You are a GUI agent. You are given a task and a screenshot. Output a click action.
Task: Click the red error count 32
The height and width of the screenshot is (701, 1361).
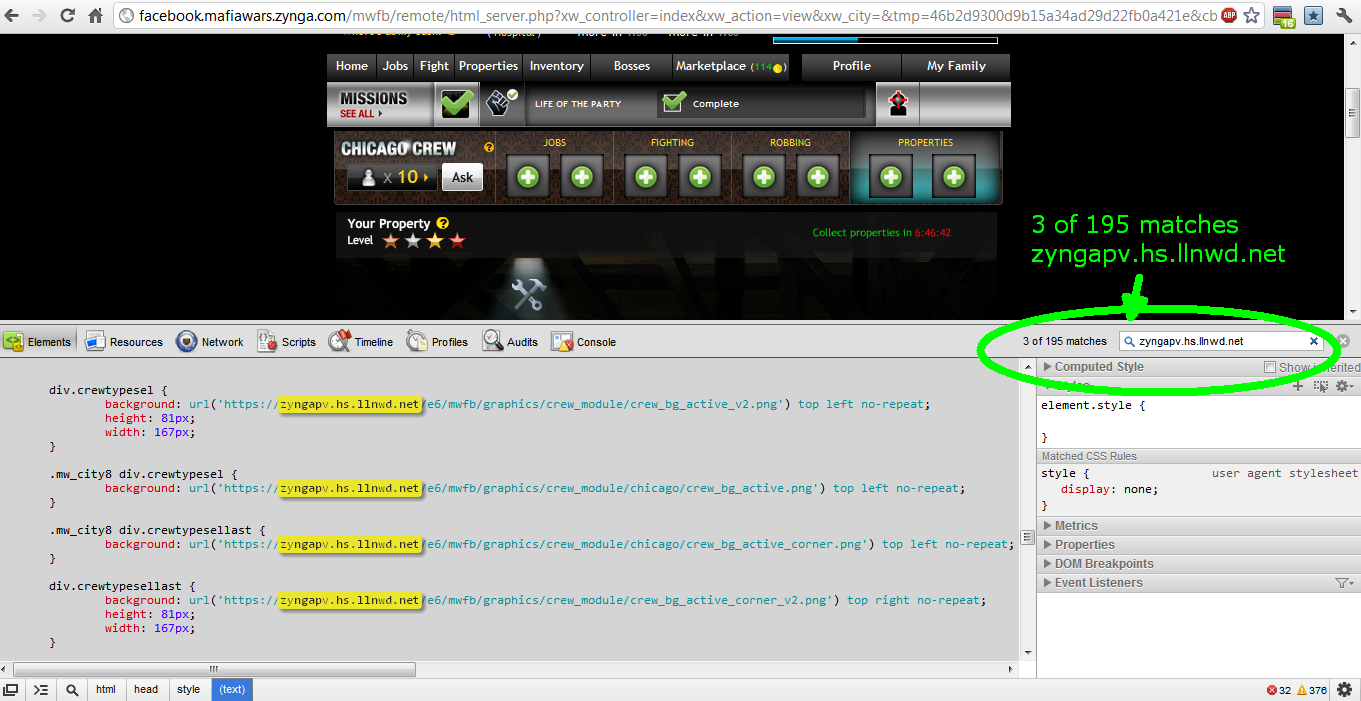(x=1279, y=690)
